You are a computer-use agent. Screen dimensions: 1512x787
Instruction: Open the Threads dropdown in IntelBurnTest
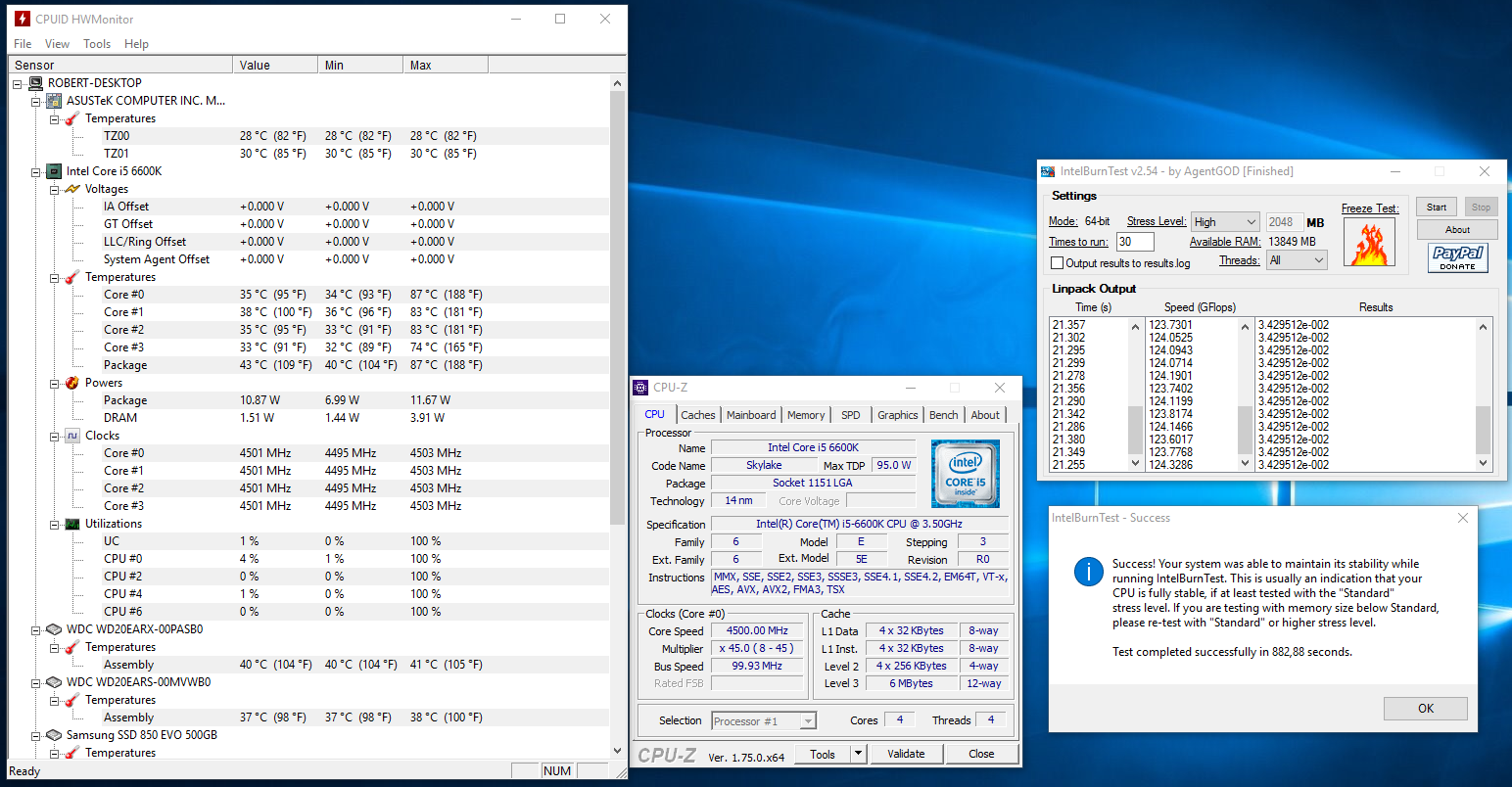1297,260
